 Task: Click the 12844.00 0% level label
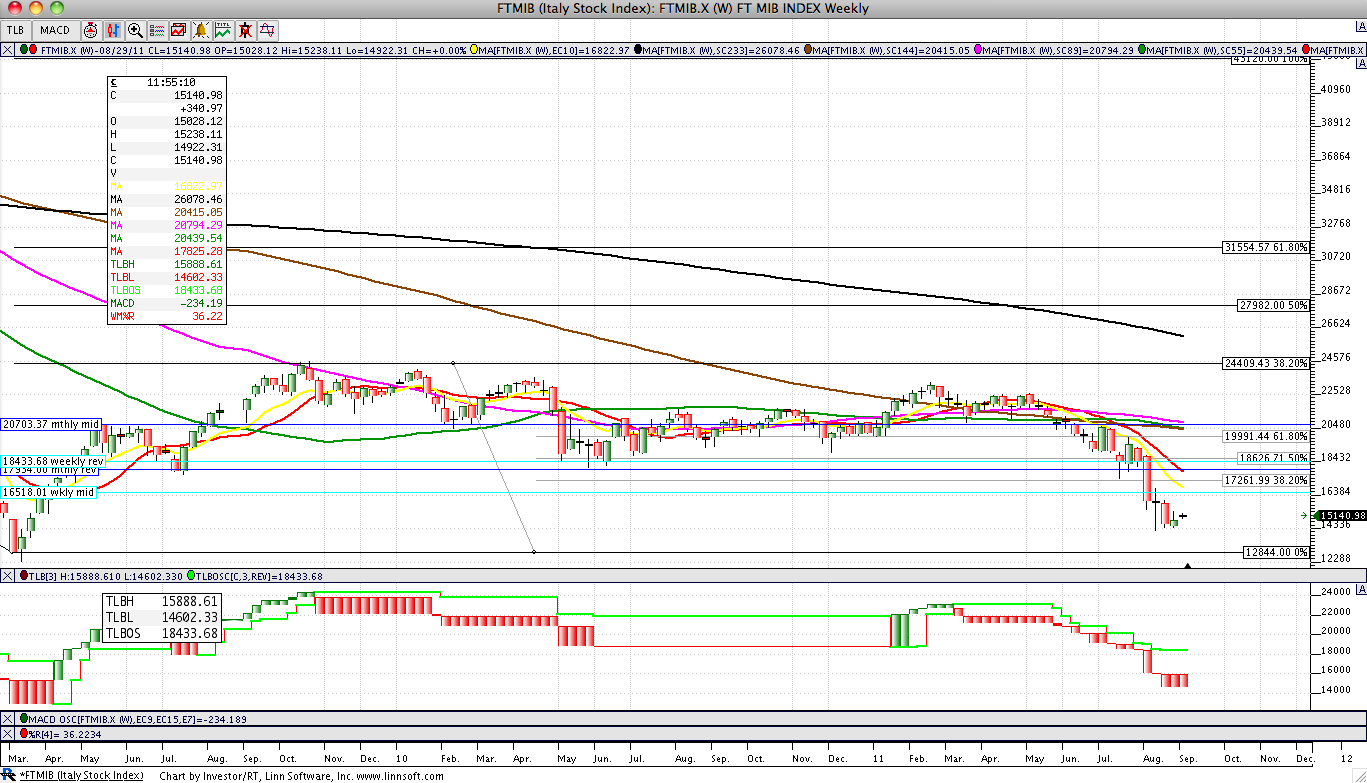1276,552
